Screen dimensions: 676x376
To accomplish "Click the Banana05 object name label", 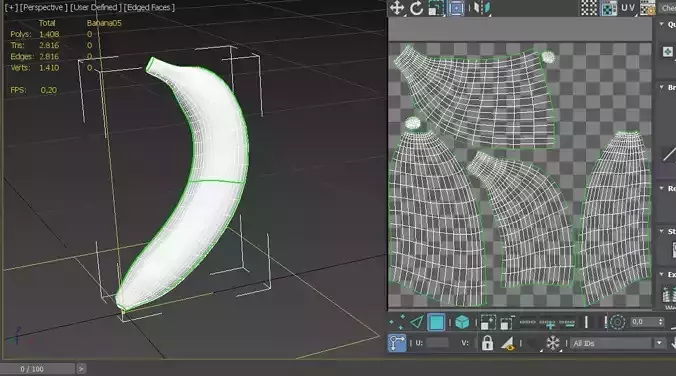I will (x=104, y=23).
